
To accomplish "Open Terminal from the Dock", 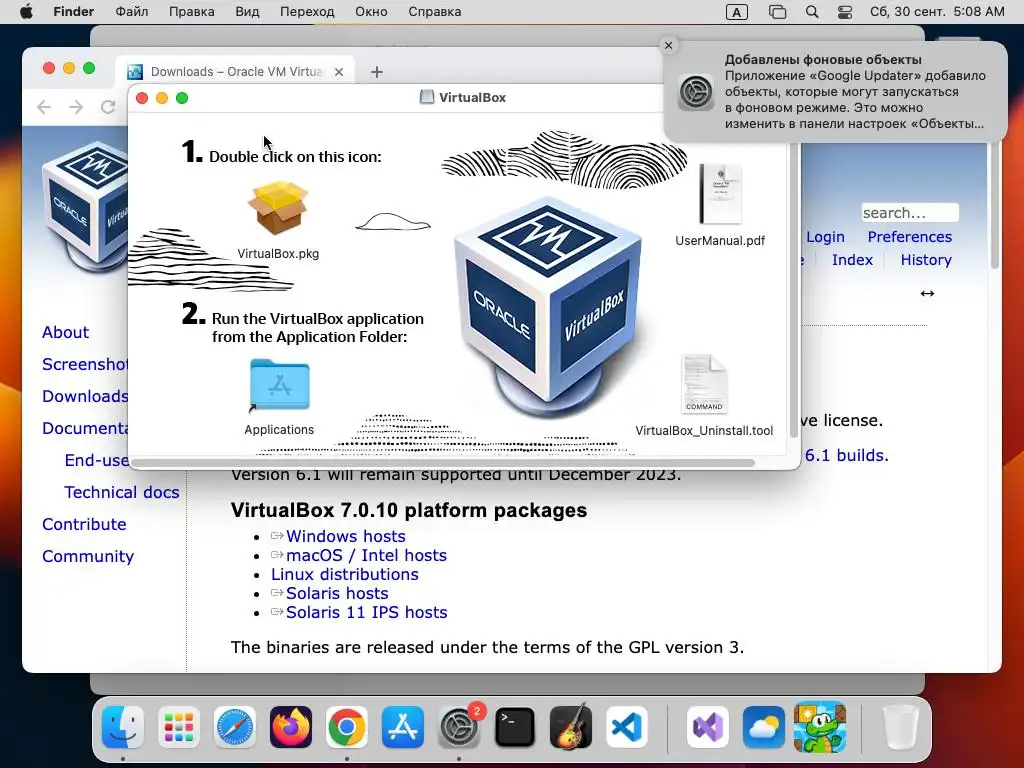I will pyautogui.click(x=515, y=727).
